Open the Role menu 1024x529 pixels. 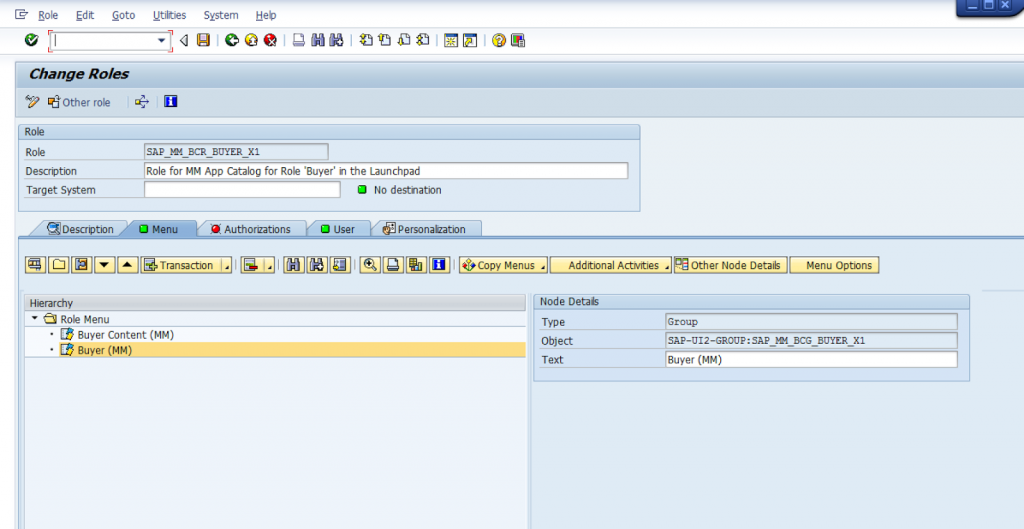pyautogui.click(x=48, y=14)
